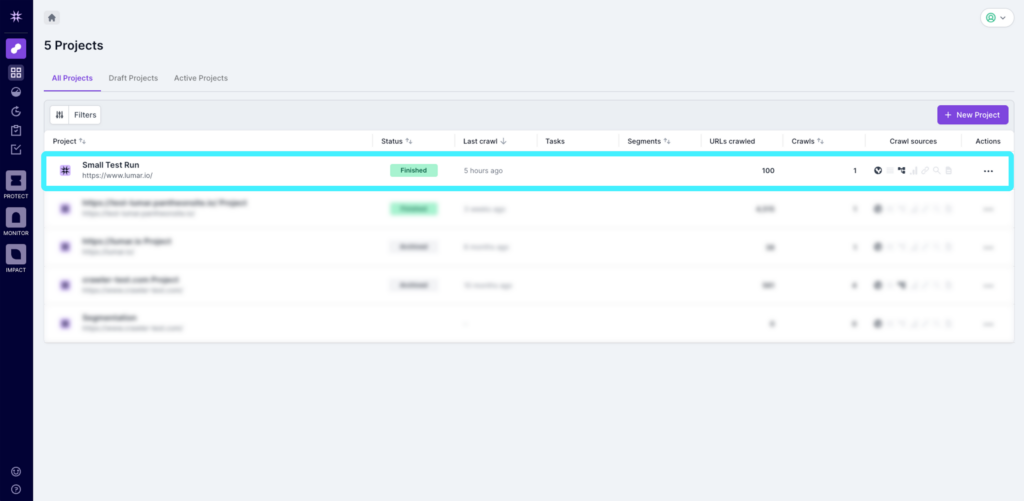Click the Tasks column header
The image size is (1024, 501).
(555, 141)
